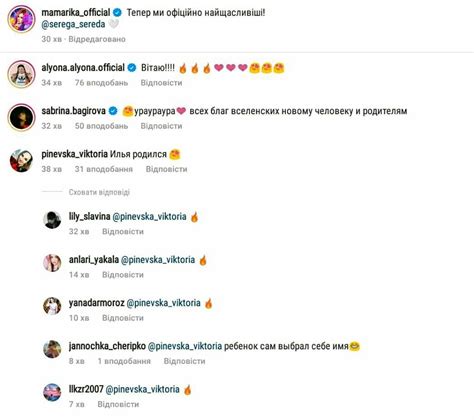Image resolution: width=474 pixels, height=420 pixels.
Task: Collapse replies with Сховати відповіді
Action: [x=99, y=192]
